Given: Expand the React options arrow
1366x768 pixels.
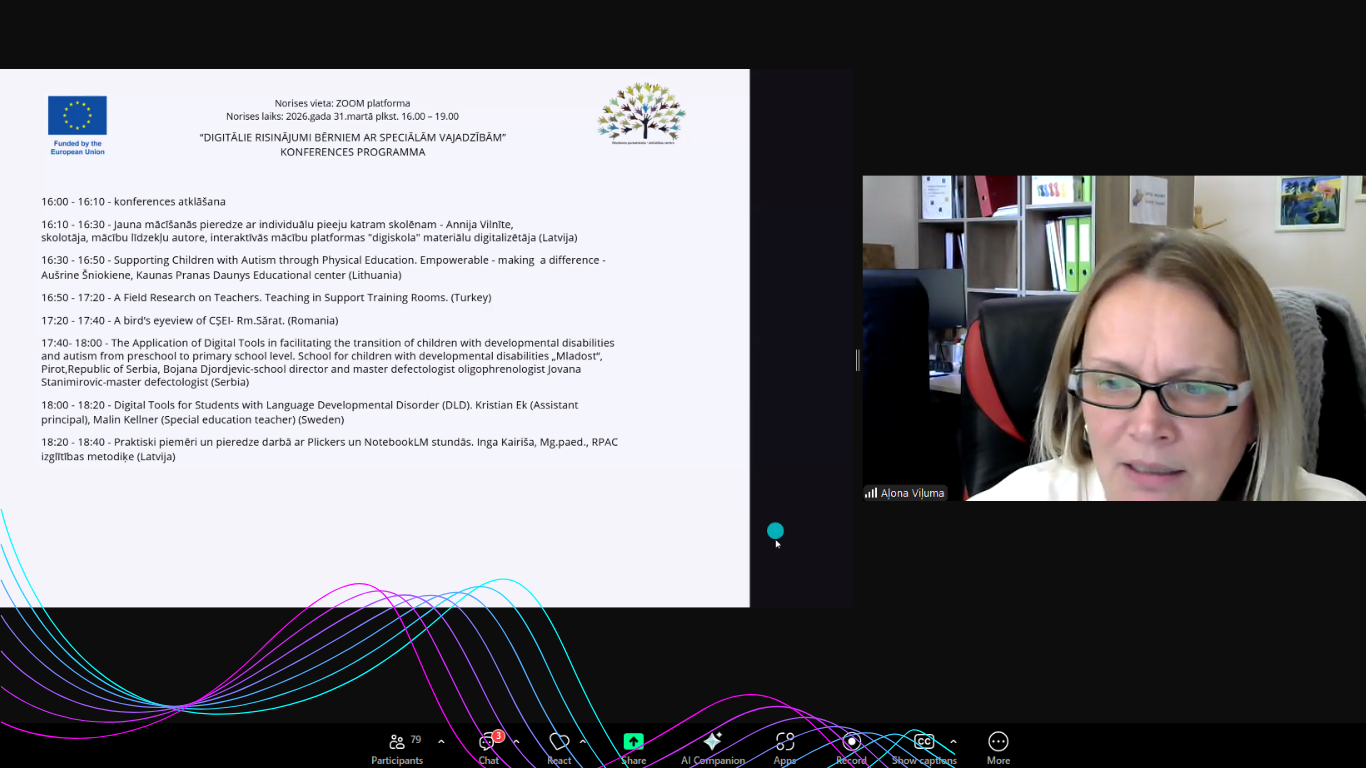Looking at the screenshot, I should pos(583,742).
